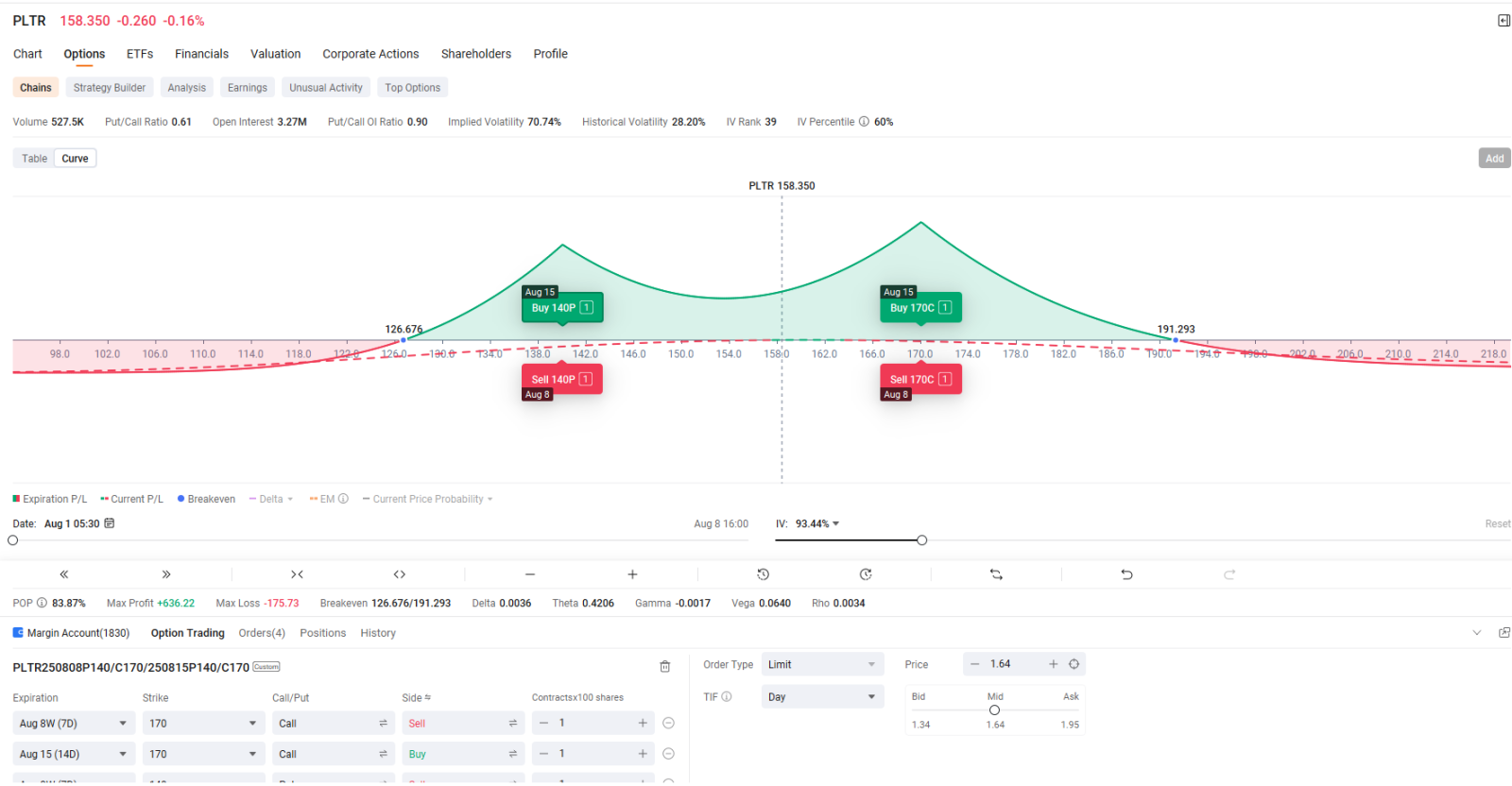The width and height of the screenshot is (1512, 786).
Task: Move expiration later with clock-forward icon
Action: click(866, 574)
